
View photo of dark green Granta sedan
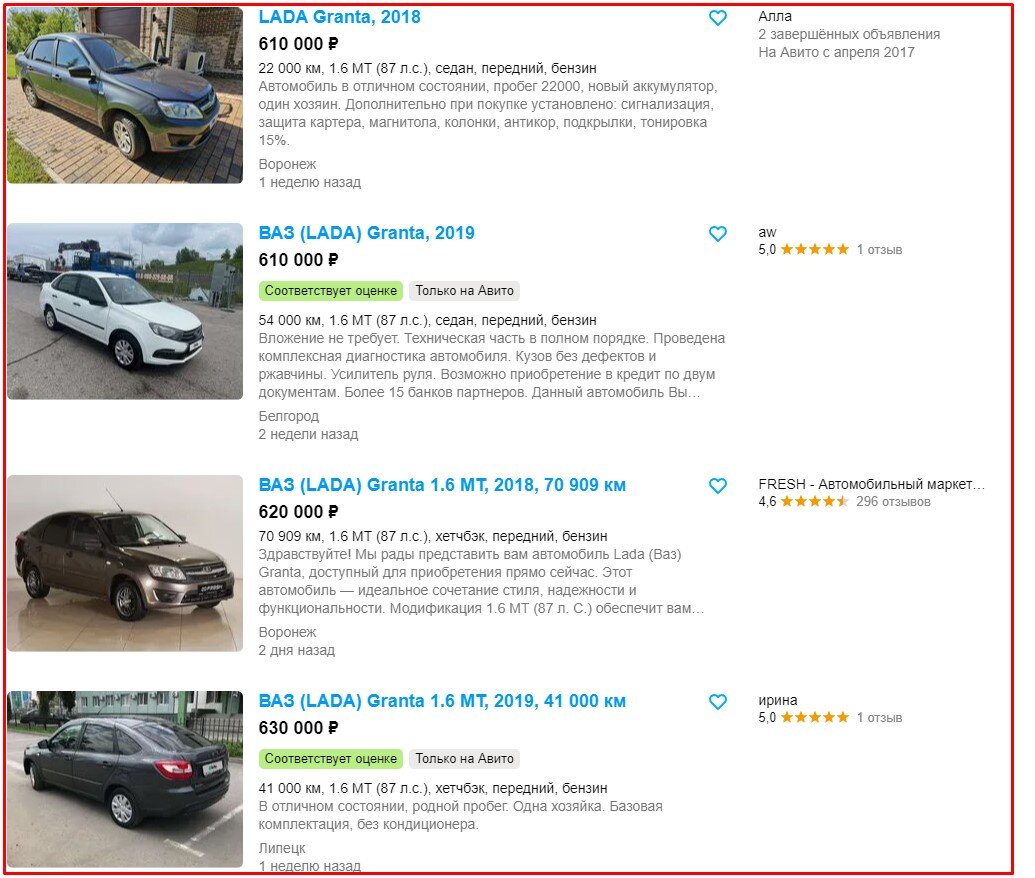click(x=125, y=95)
